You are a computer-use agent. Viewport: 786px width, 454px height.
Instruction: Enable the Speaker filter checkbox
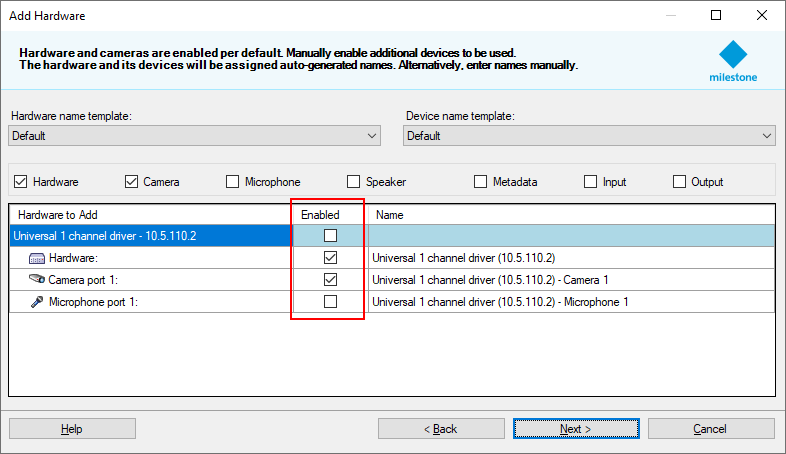tap(353, 181)
